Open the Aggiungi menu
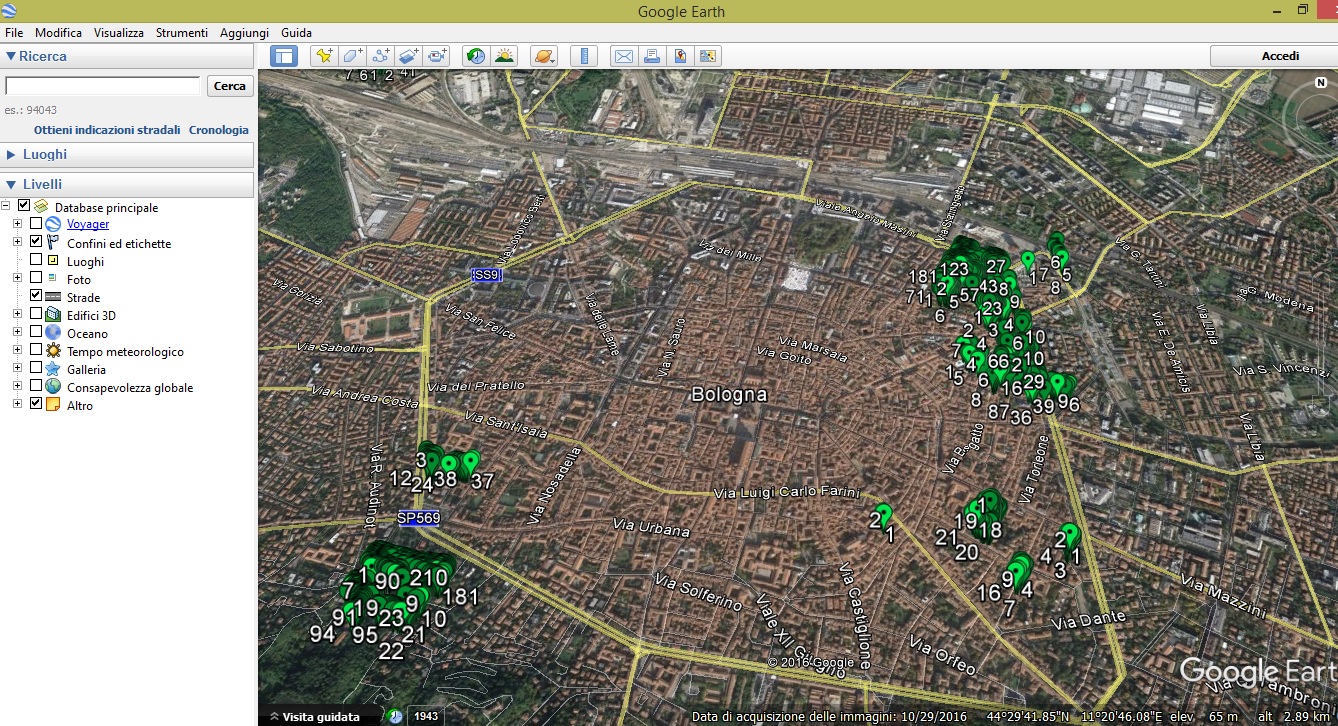This screenshot has height=726, width=1338. [245, 33]
